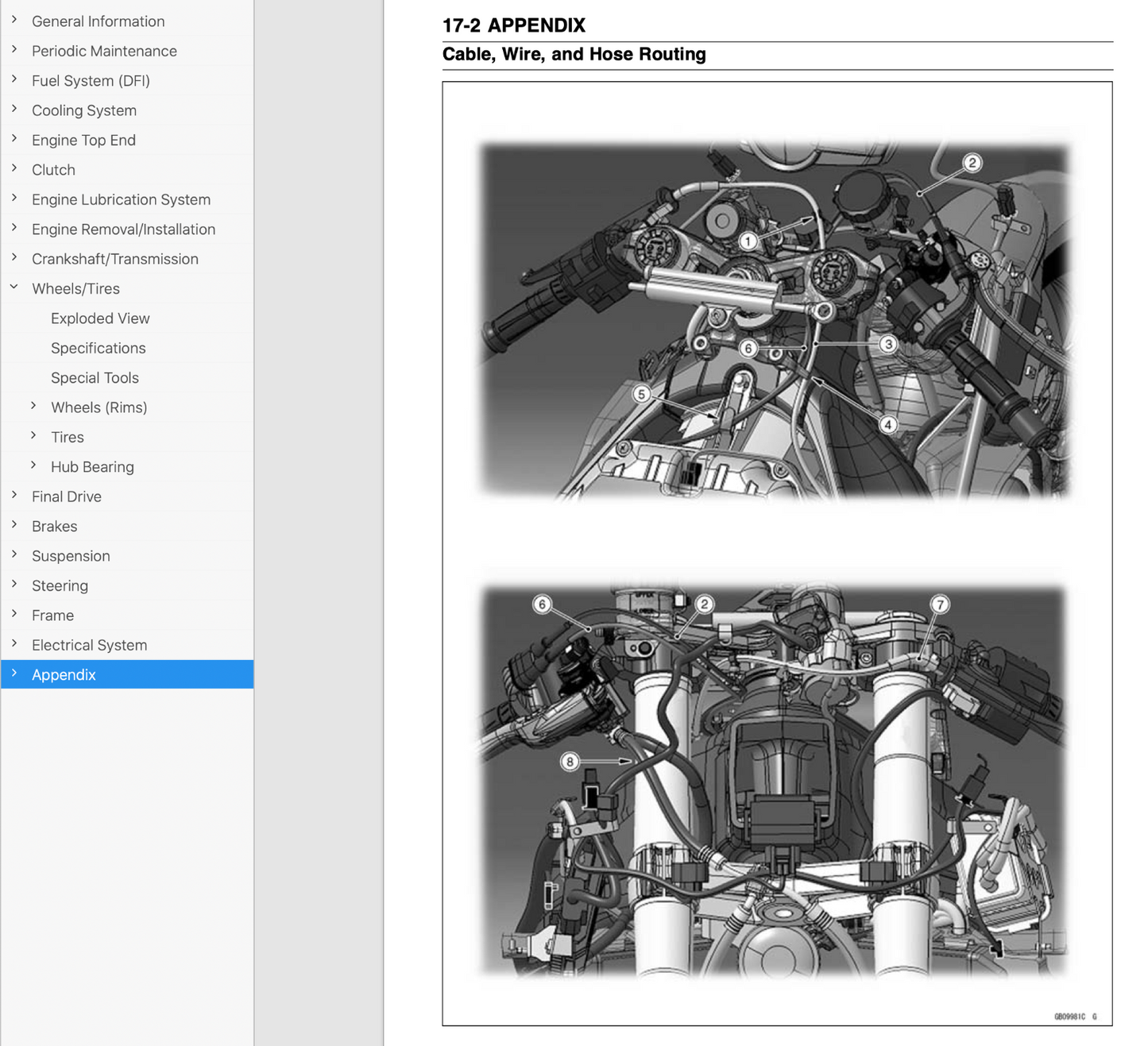Expand the Electrical System chevron
The image size is (1148, 1046).
click(x=14, y=644)
